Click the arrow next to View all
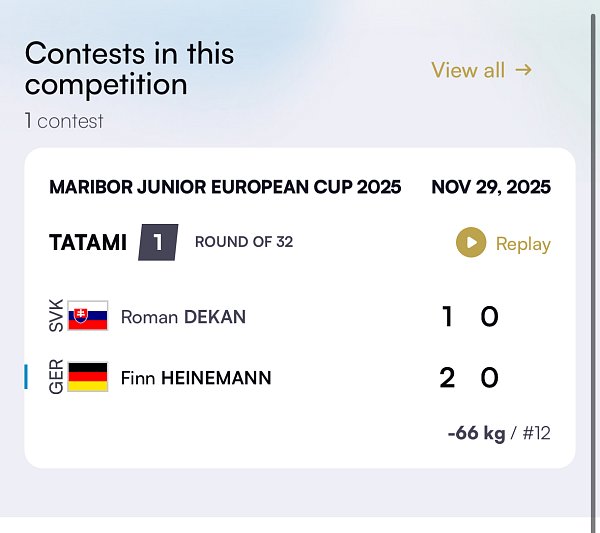Image resolution: width=600 pixels, height=533 pixels. [x=523, y=70]
